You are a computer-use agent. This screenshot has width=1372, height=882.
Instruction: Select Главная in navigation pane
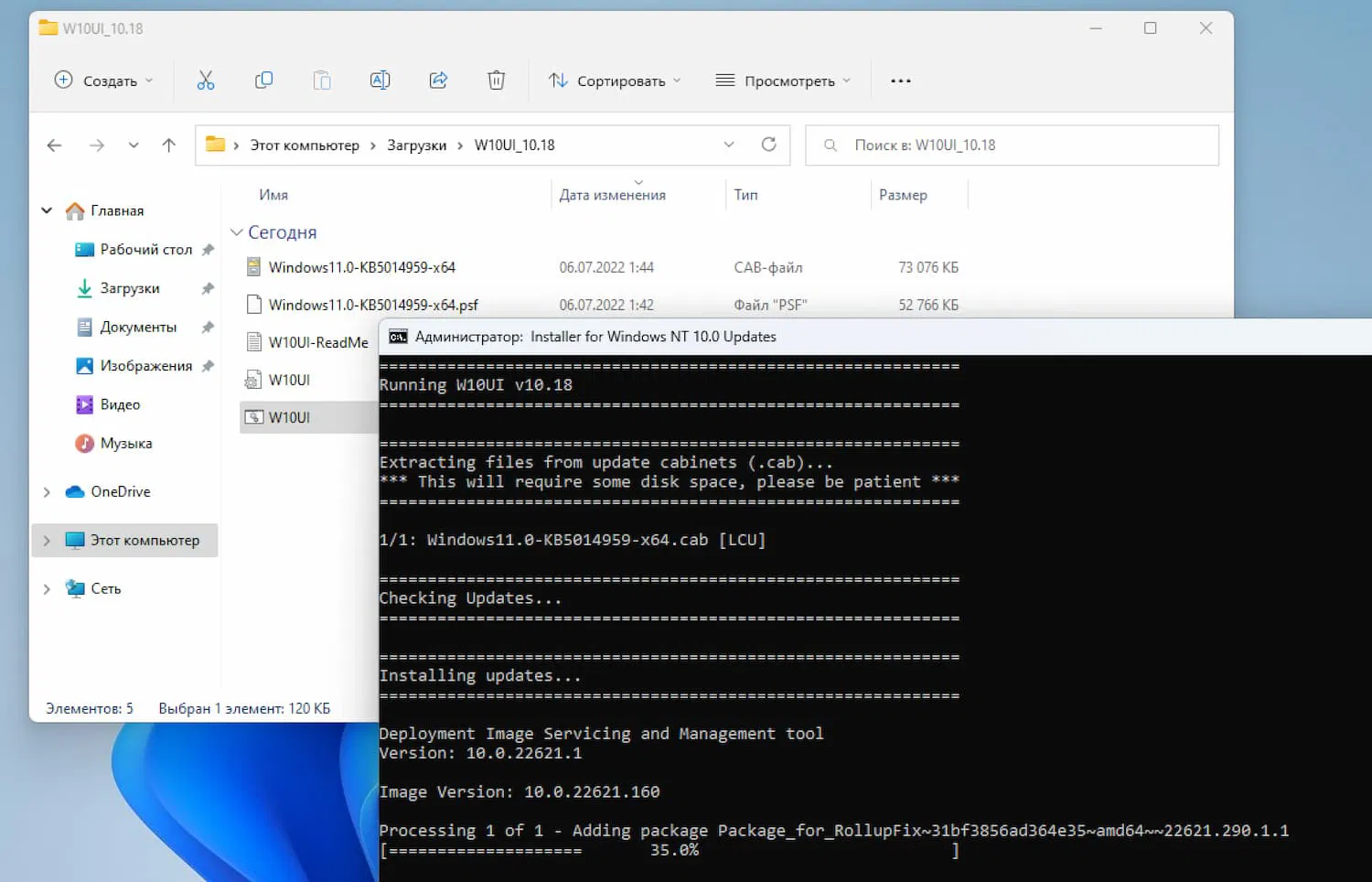[x=104, y=210]
